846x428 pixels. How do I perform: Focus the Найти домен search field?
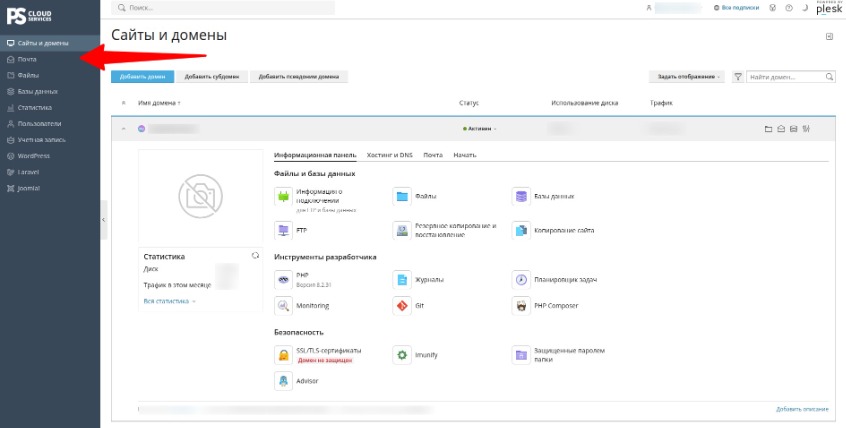791,77
